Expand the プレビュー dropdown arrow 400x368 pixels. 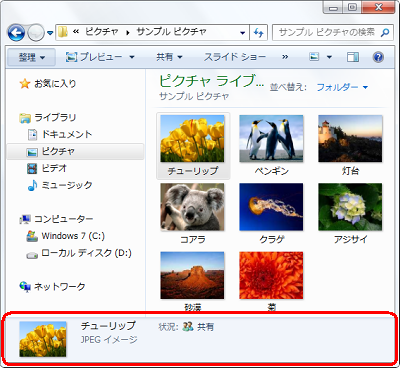pyautogui.click(x=132, y=57)
